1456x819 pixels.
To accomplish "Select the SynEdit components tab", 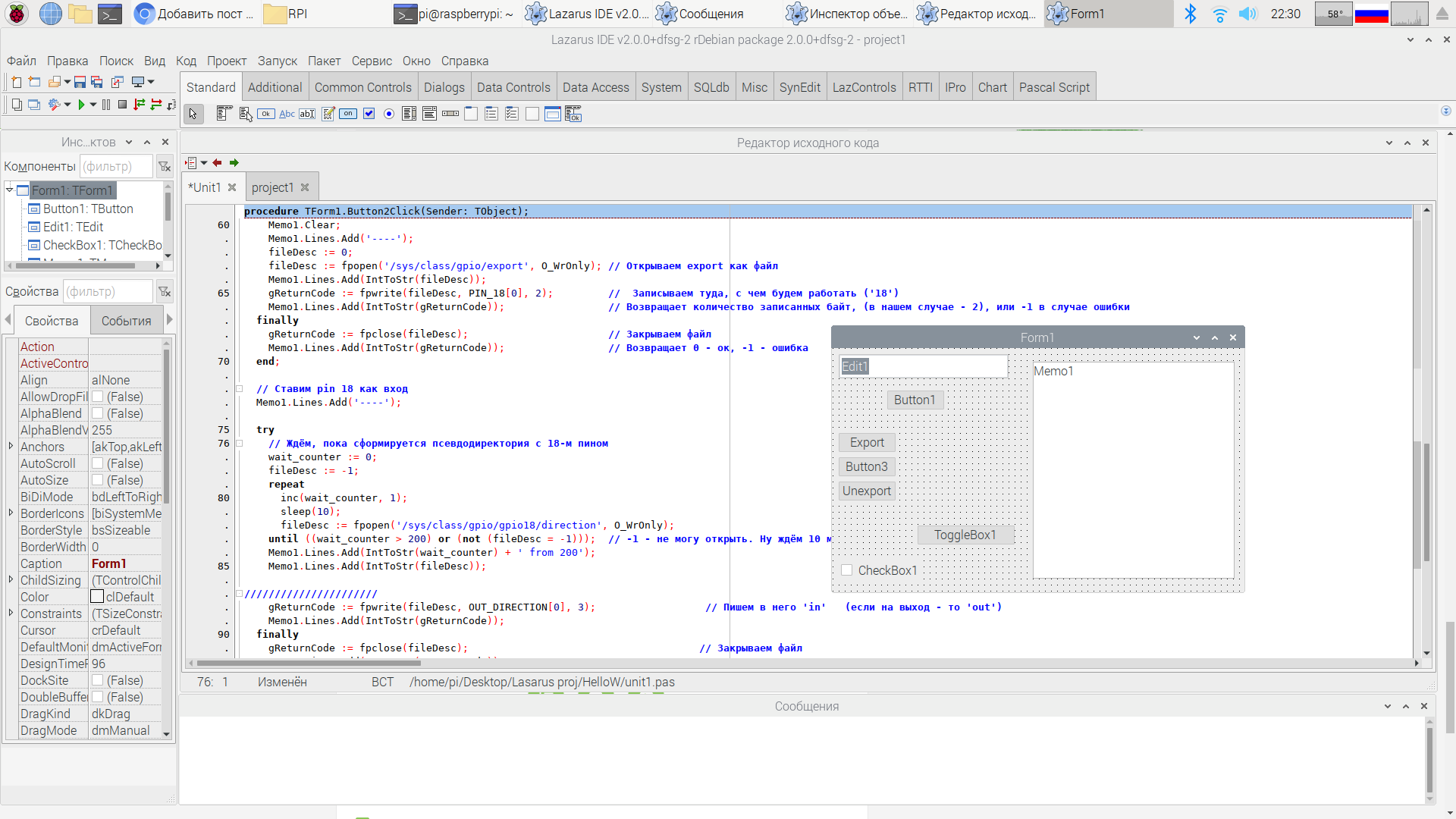I will (800, 87).
